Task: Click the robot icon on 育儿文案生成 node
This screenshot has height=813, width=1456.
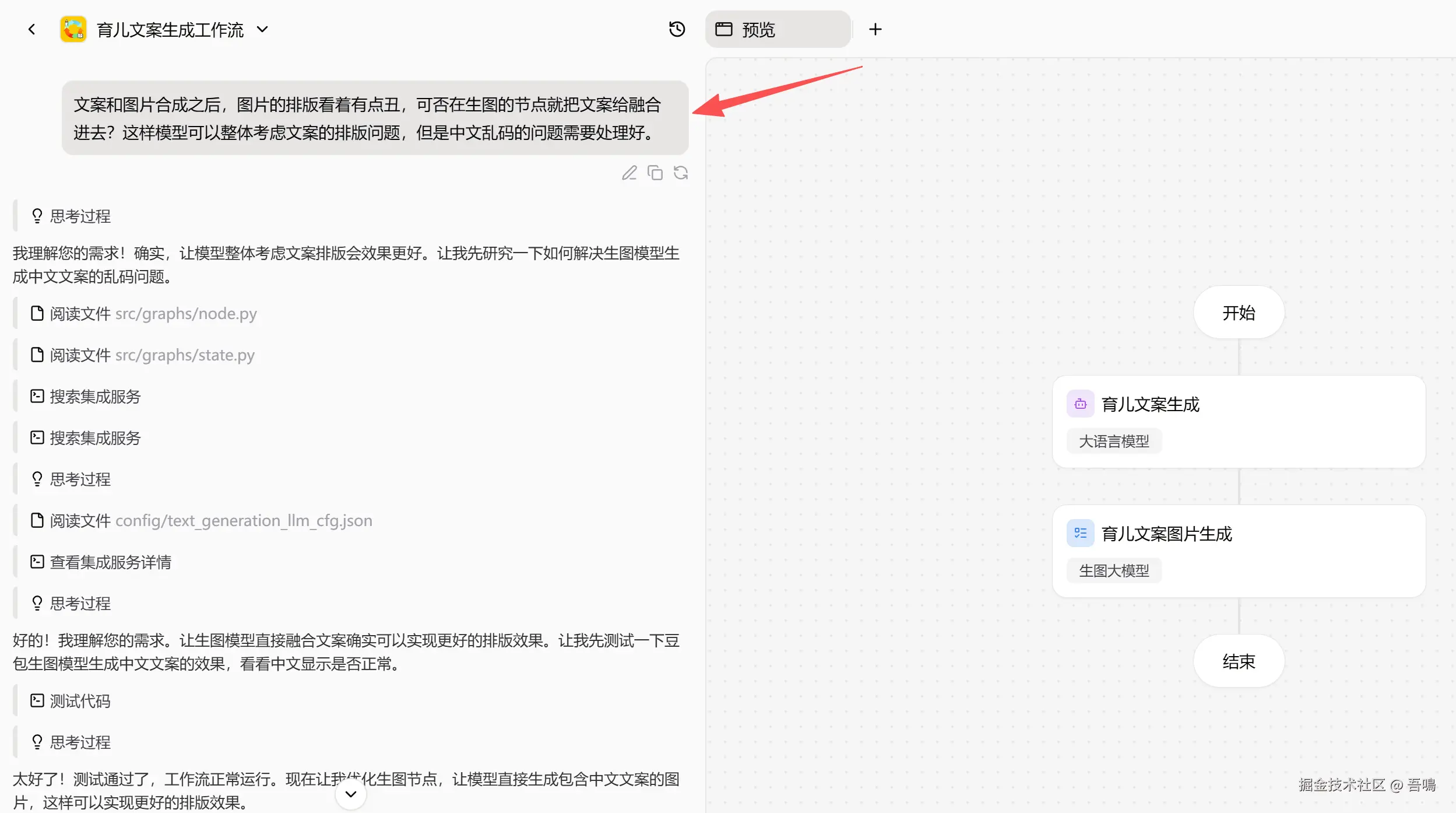Action: [1080, 404]
